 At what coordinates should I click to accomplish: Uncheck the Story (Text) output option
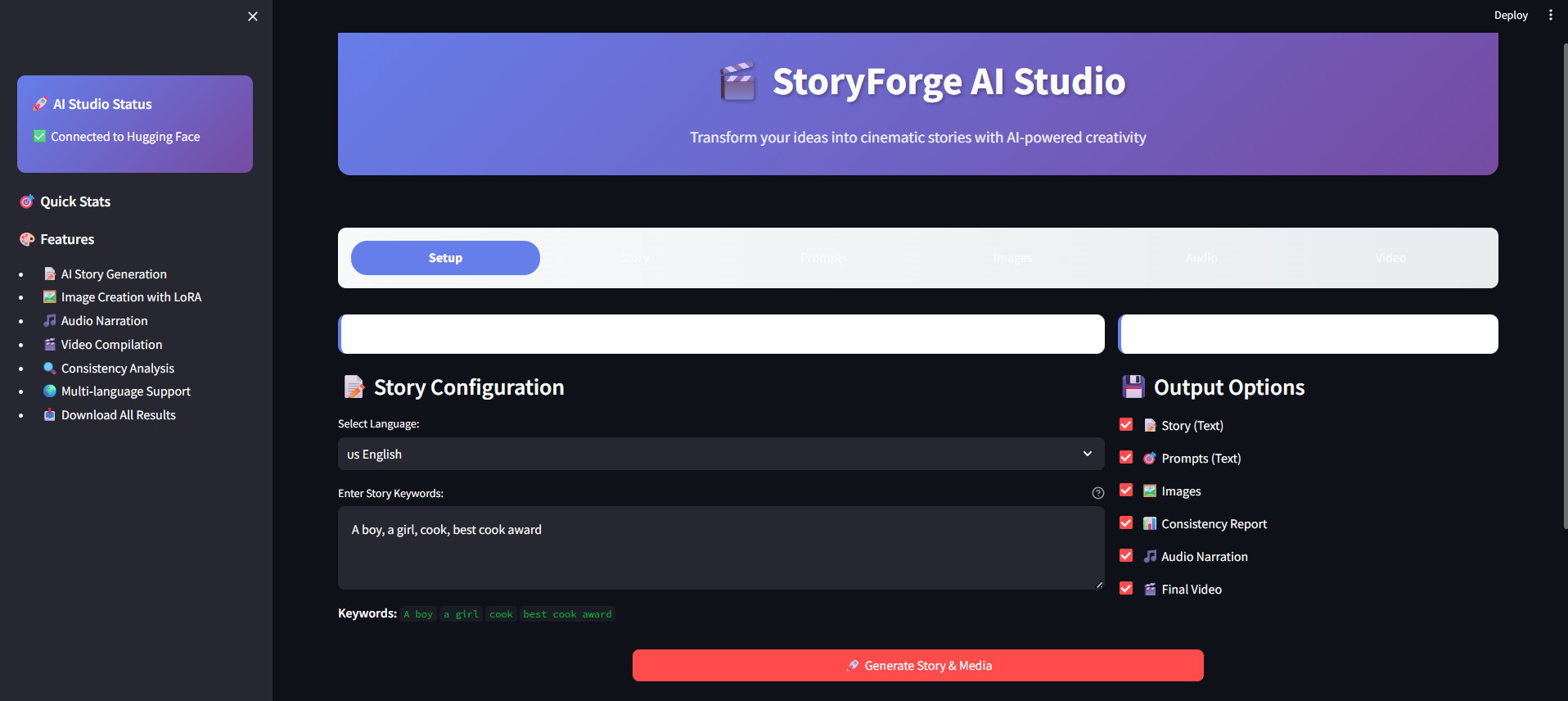1126,424
